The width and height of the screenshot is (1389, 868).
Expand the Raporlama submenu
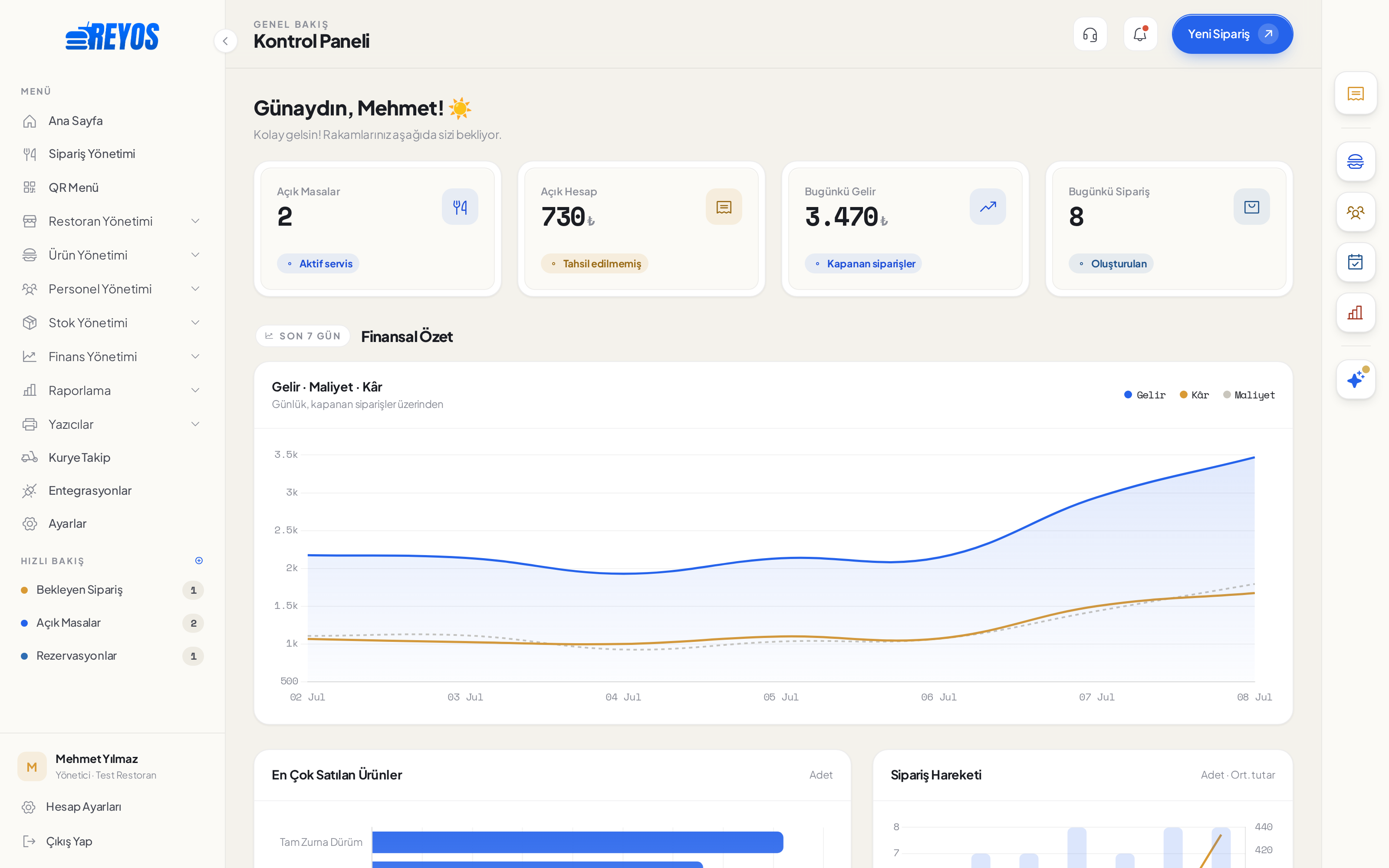point(112,390)
